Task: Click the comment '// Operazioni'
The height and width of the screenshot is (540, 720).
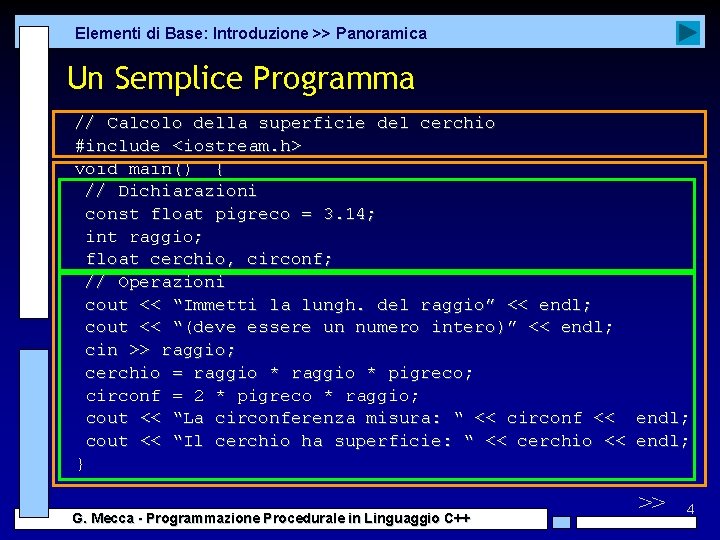Action: 155,281
